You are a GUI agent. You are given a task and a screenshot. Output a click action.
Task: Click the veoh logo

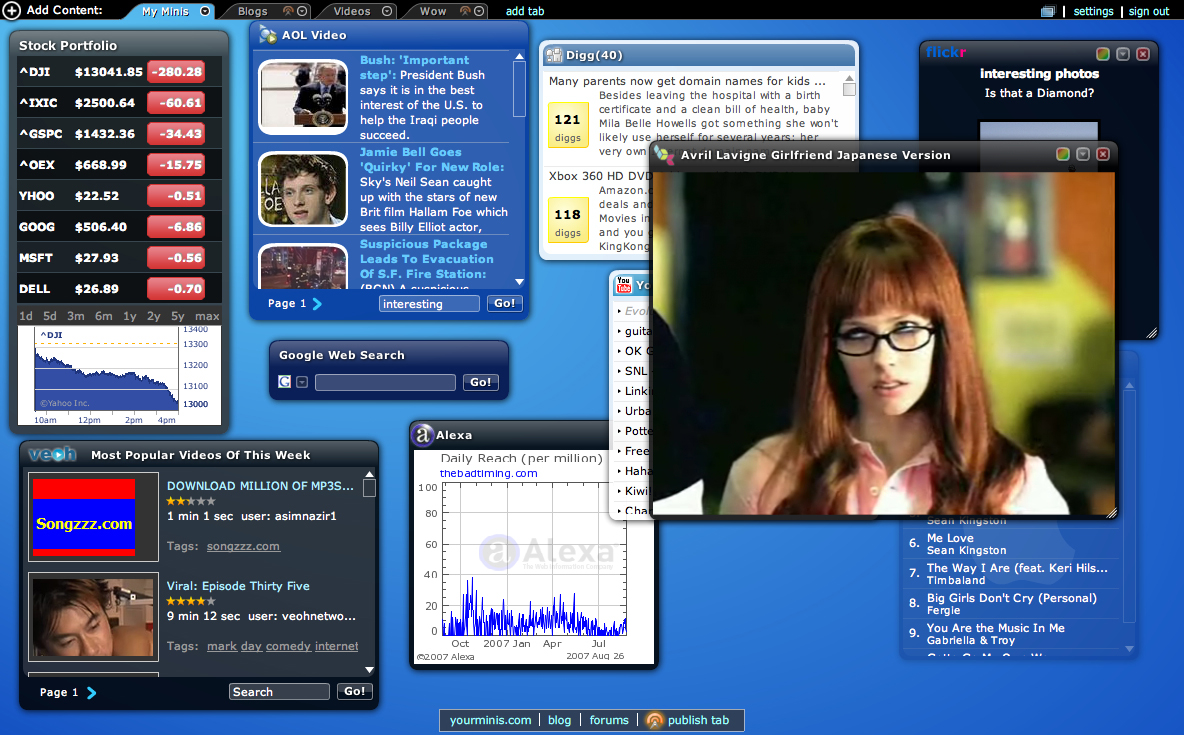(x=52, y=454)
